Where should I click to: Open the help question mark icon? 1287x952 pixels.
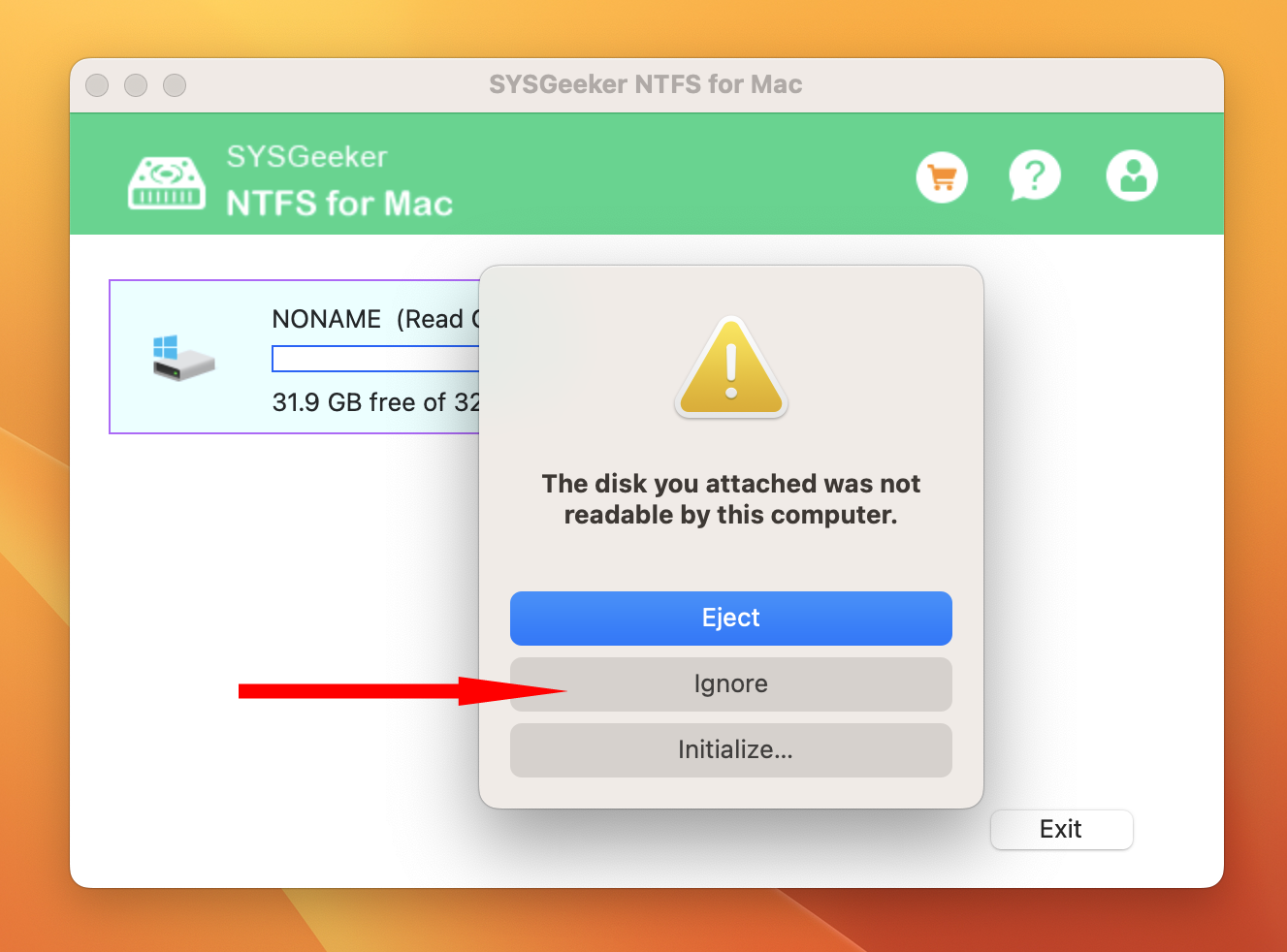click(x=1035, y=176)
